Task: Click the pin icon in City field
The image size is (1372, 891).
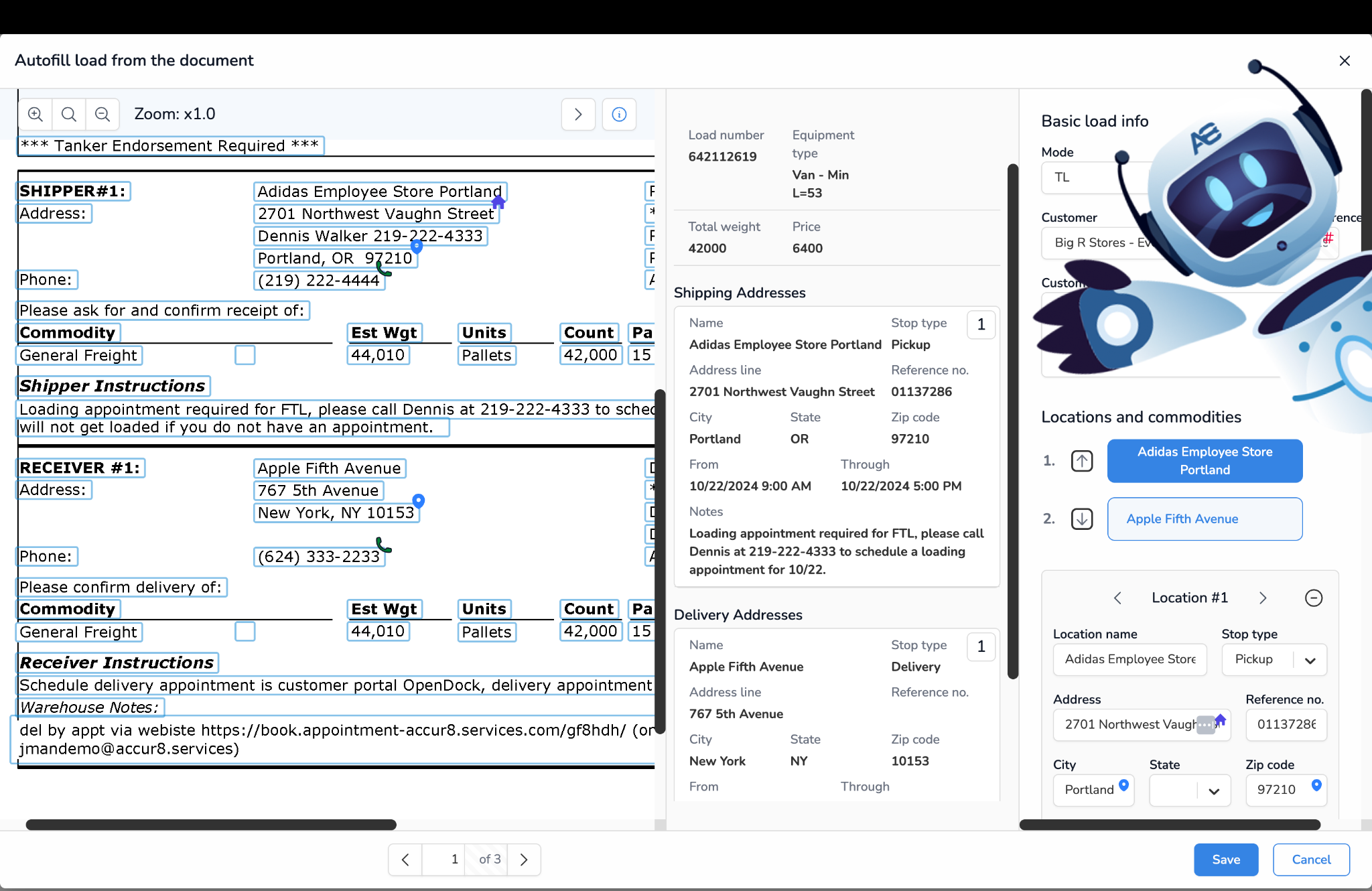Action: coord(1124,785)
